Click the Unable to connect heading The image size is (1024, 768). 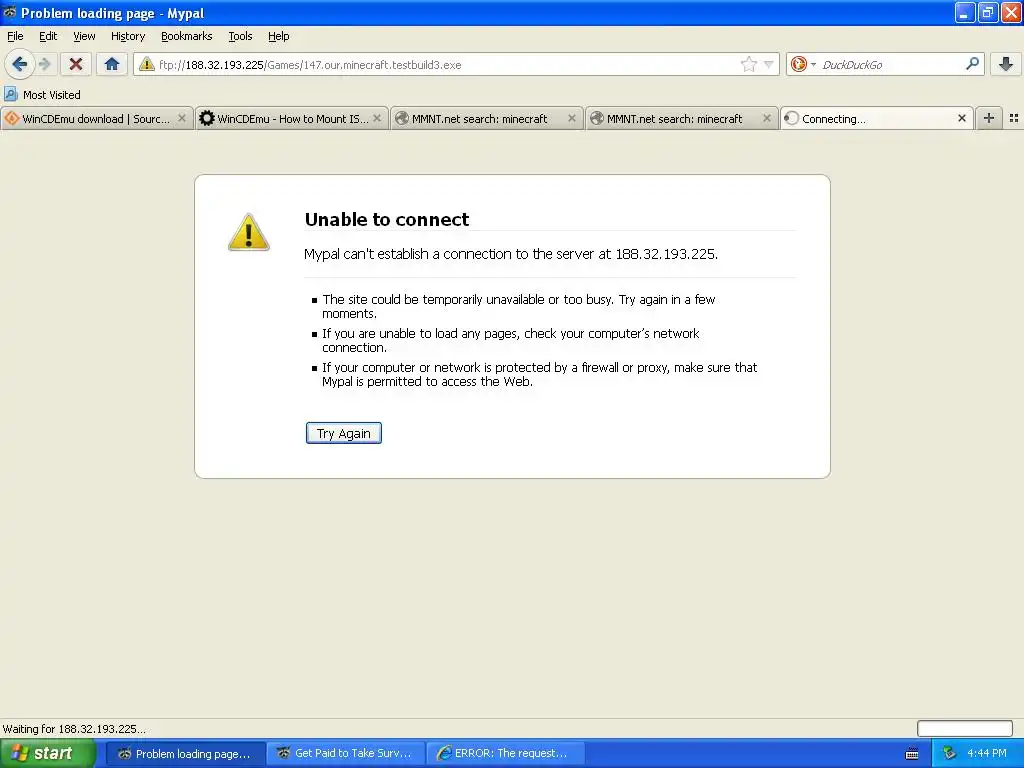pos(387,219)
